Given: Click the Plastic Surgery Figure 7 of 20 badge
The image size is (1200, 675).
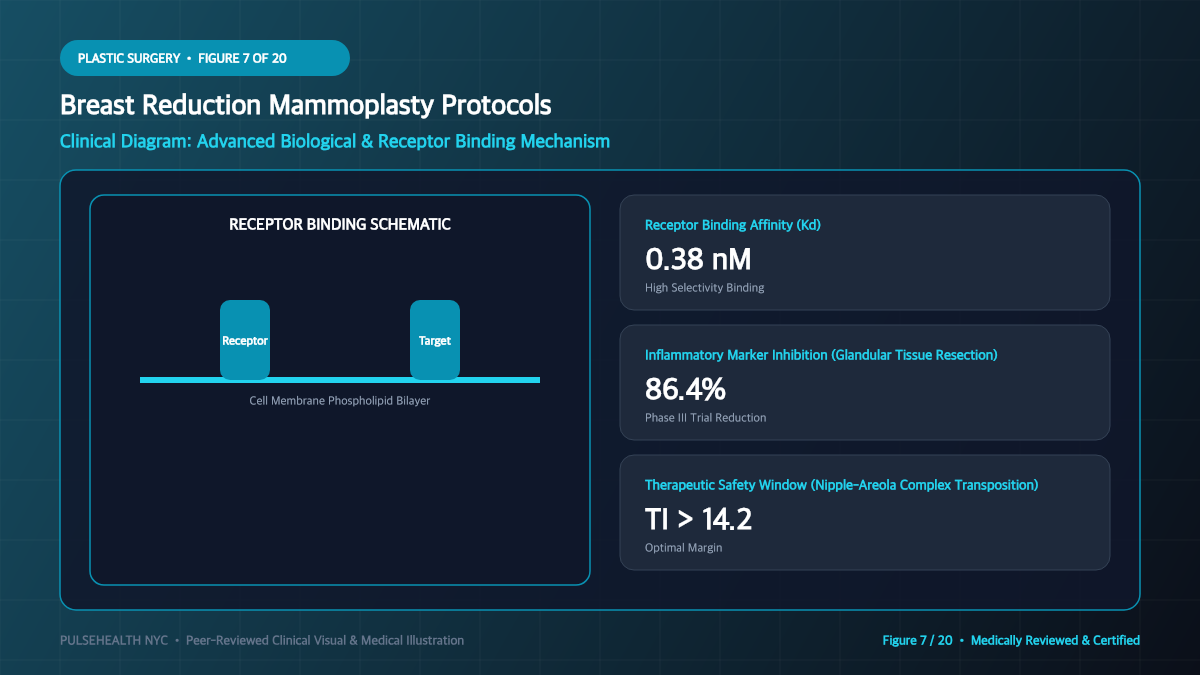Looking at the screenshot, I should tap(205, 58).
